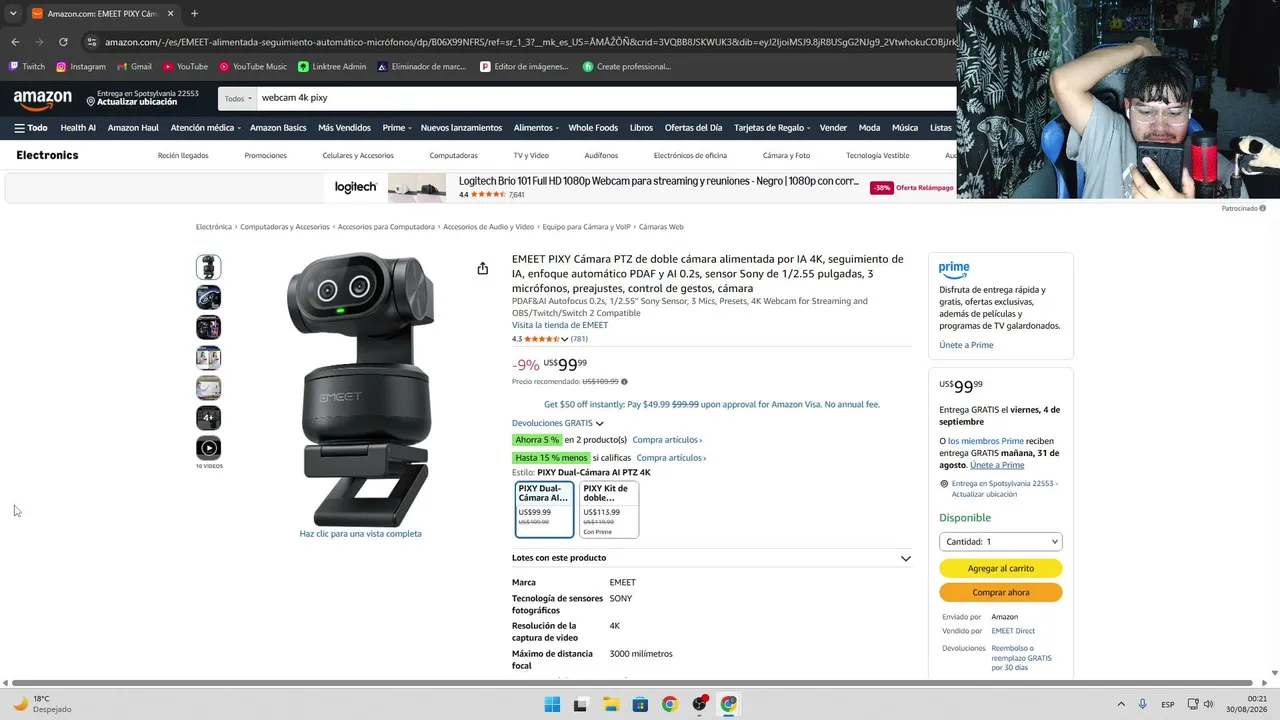Open the 781 reviews link
The width and height of the screenshot is (1280, 720).
(579, 339)
